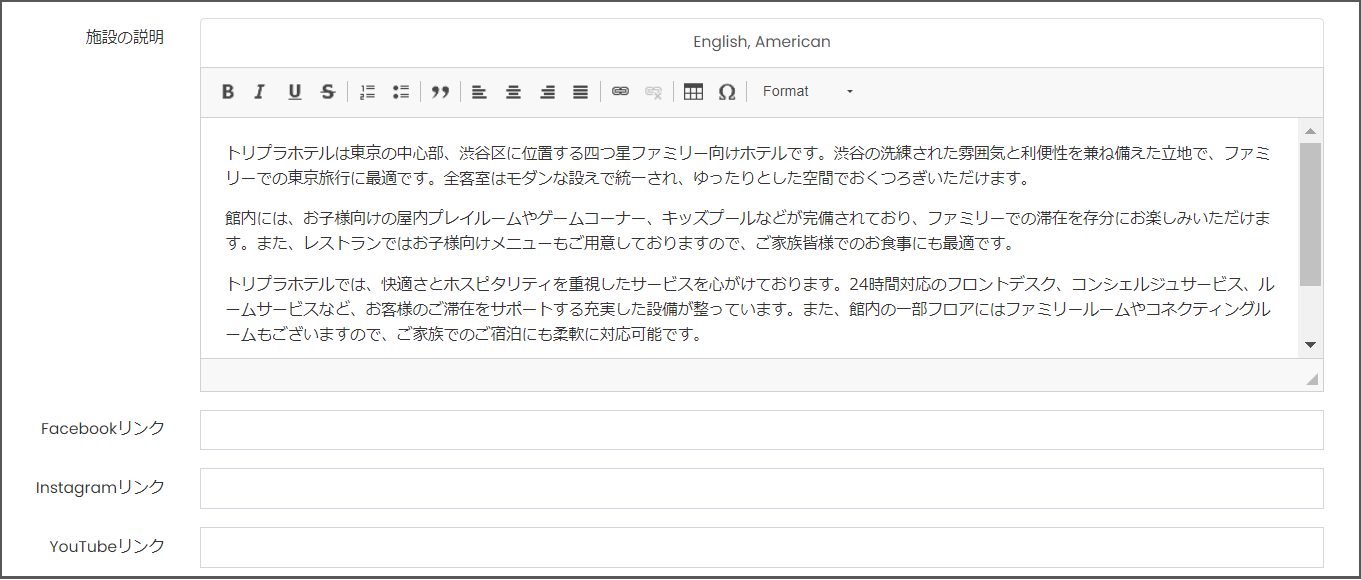
Task: Click the Facebookリンク input field
Action: [761, 430]
